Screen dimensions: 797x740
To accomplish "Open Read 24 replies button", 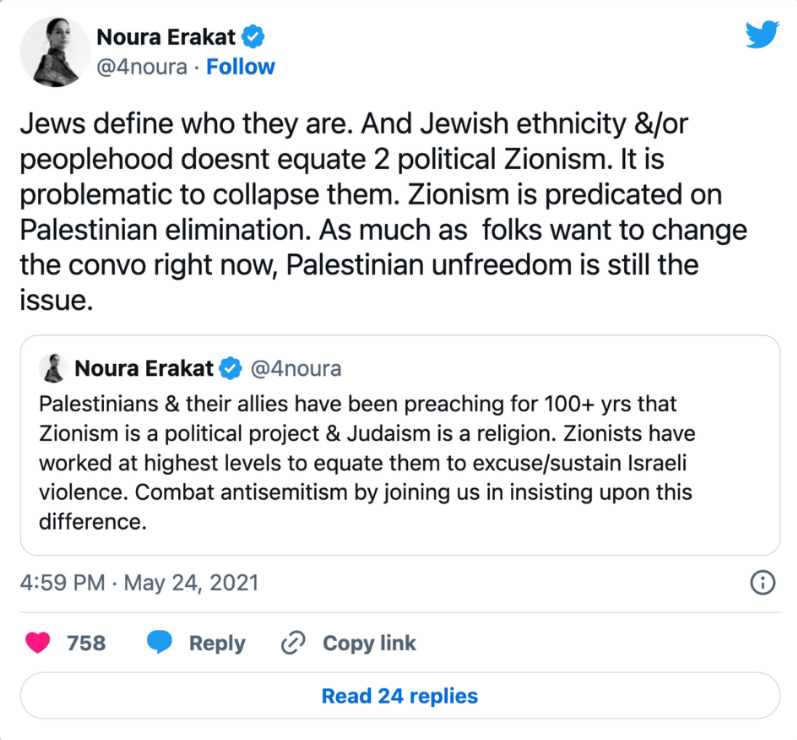I will (400, 696).
